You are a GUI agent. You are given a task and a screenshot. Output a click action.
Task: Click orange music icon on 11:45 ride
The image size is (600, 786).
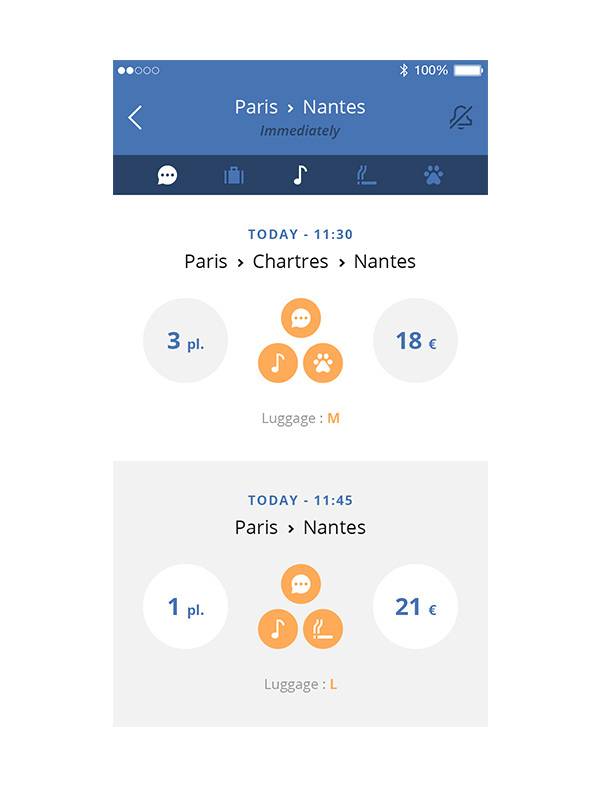(x=278, y=629)
